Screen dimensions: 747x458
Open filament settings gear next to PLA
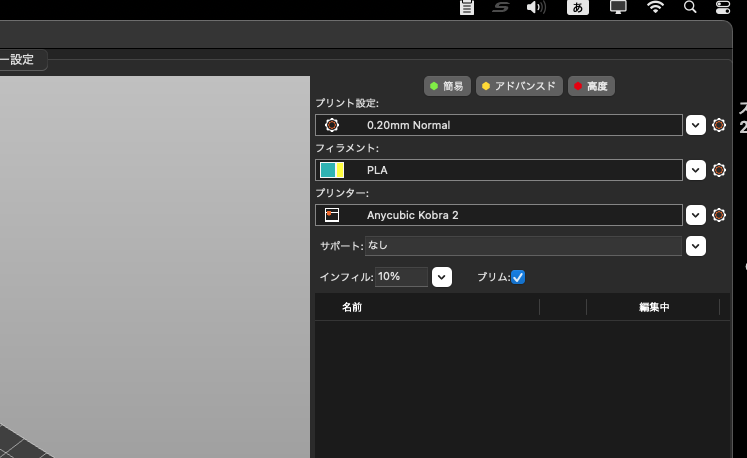[718, 170]
